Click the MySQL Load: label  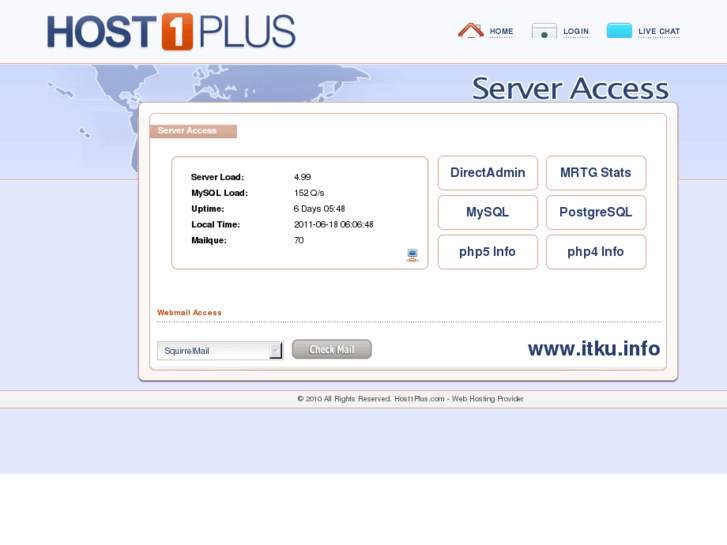[220, 193]
